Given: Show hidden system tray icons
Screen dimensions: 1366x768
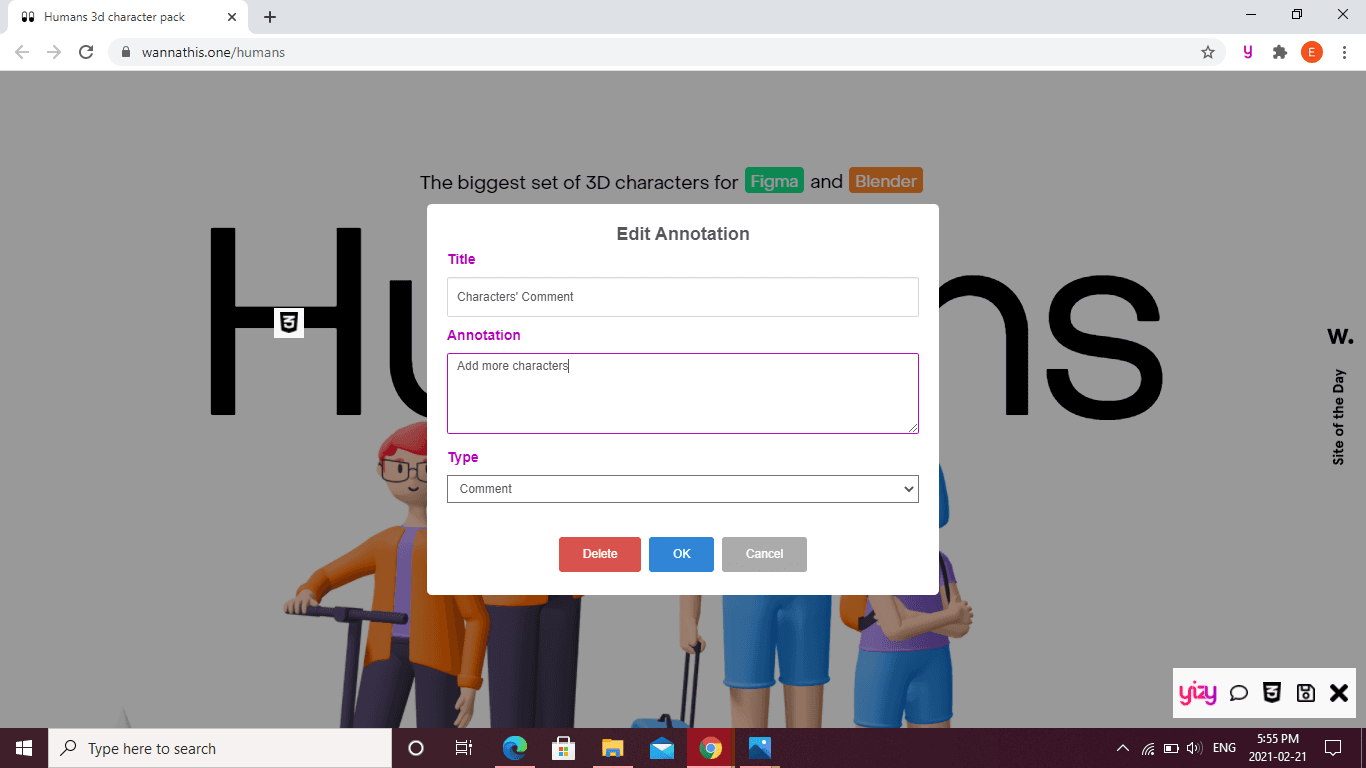Looking at the screenshot, I should coord(1122,748).
